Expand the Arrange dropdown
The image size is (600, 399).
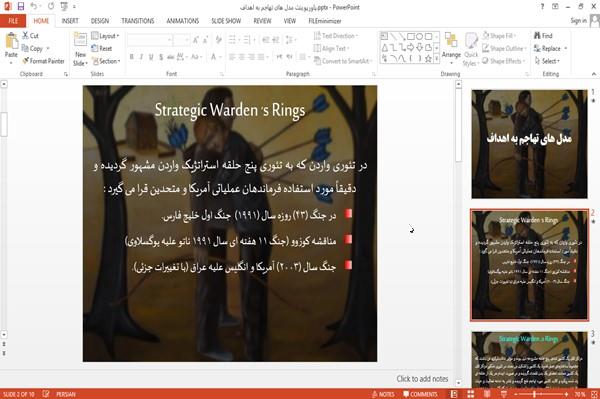(451, 49)
